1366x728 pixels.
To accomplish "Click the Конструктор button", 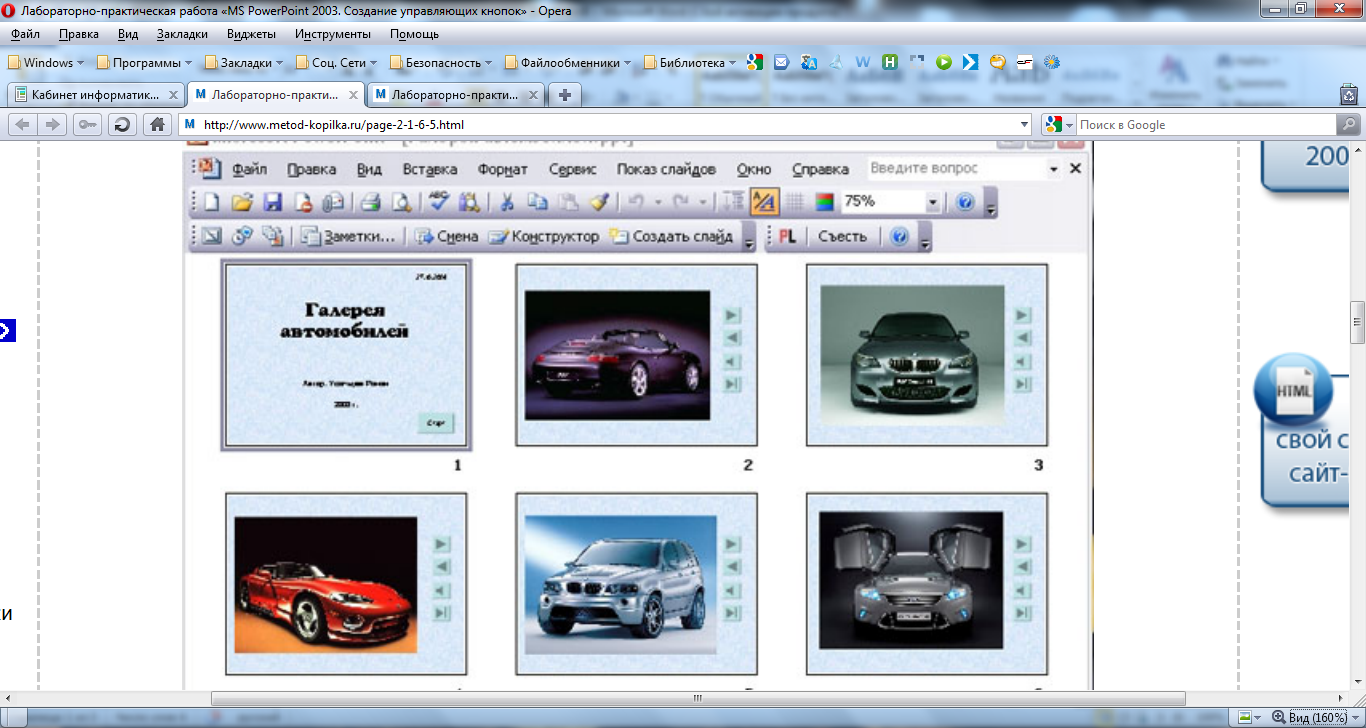I will coord(543,237).
